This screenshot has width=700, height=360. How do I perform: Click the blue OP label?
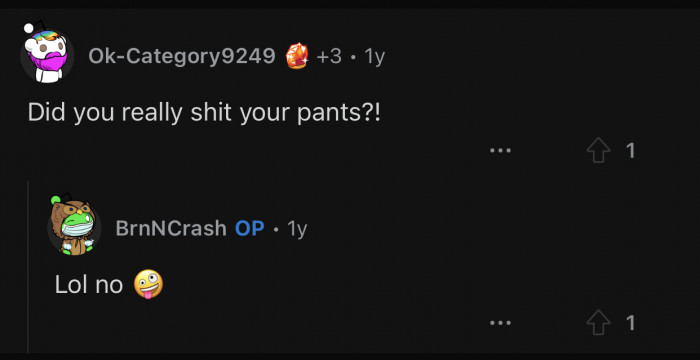click(x=250, y=228)
